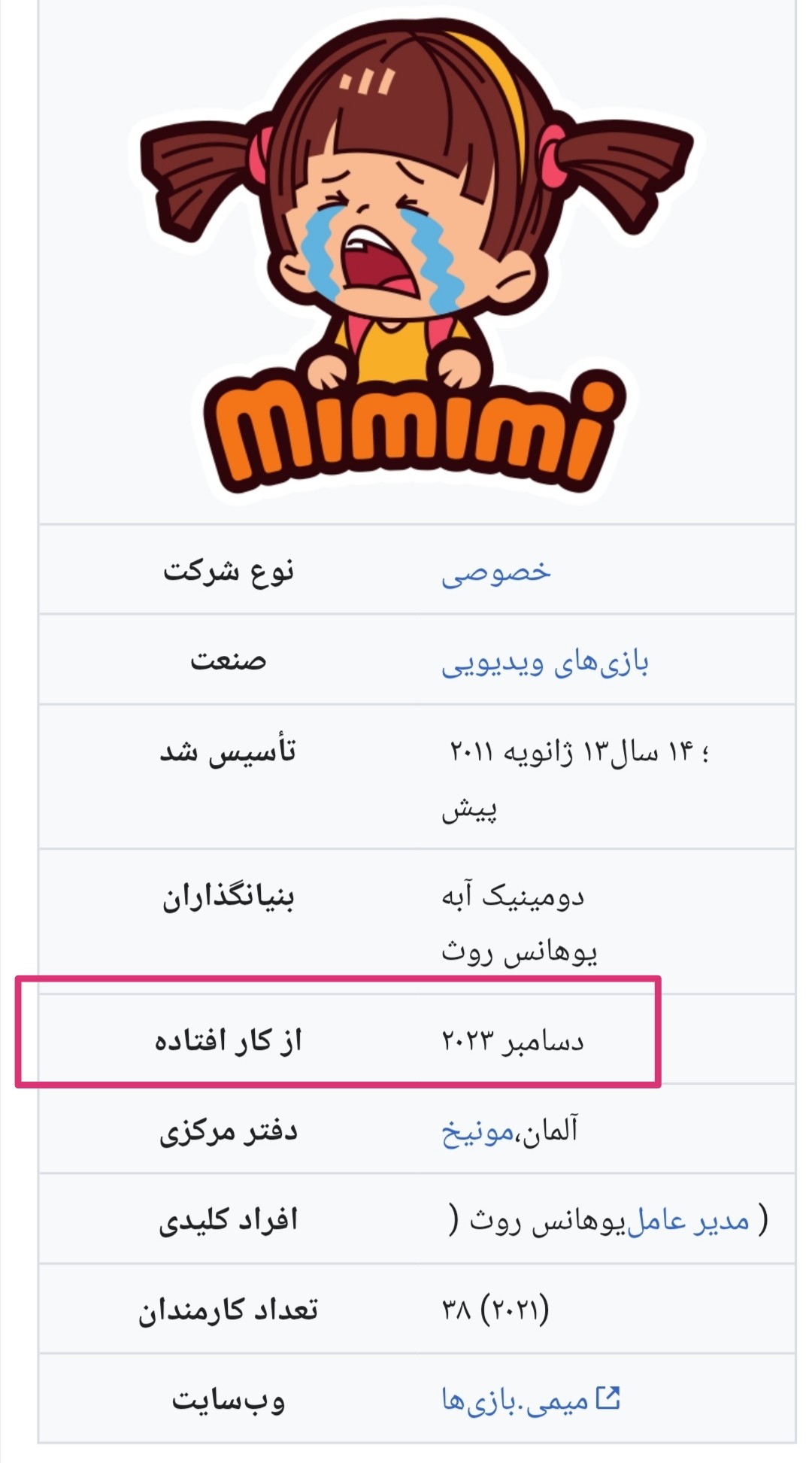Tap the بنیانگذاران row label
The height and width of the screenshot is (1463, 812).
(x=229, y=897)
